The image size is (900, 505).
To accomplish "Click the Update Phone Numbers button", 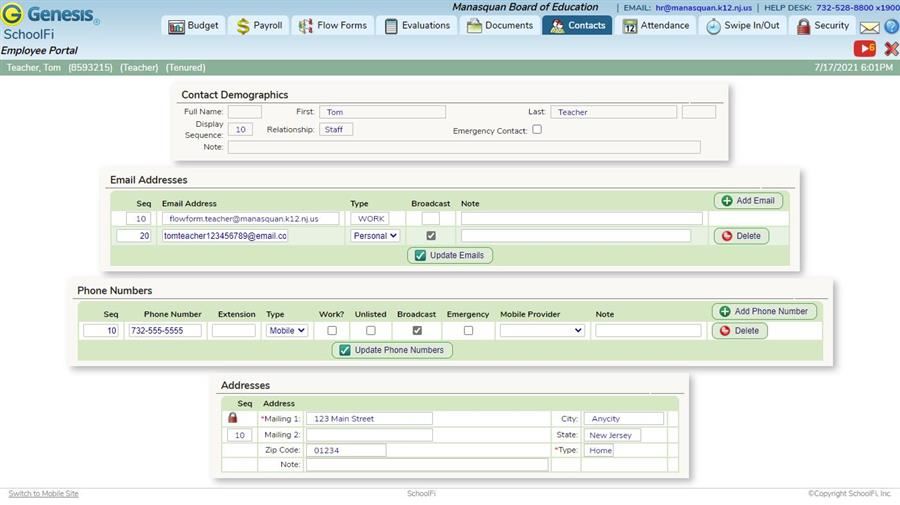I will tap(392, 350).
